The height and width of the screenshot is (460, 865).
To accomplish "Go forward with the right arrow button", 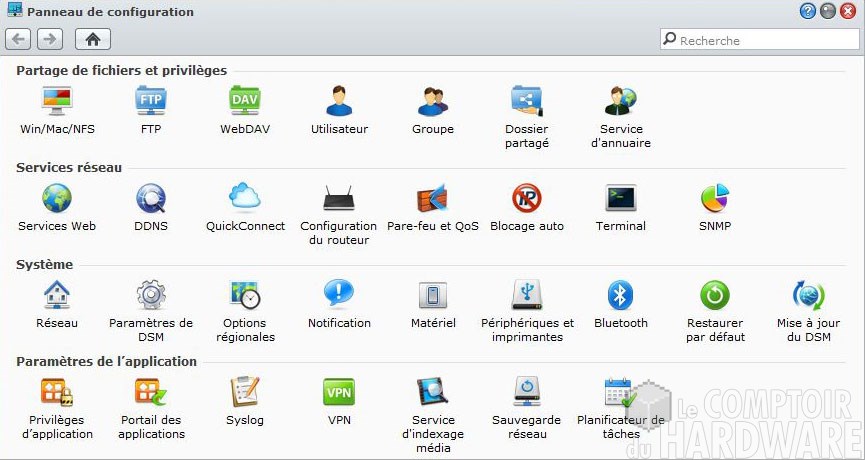I will pos(50,39).
